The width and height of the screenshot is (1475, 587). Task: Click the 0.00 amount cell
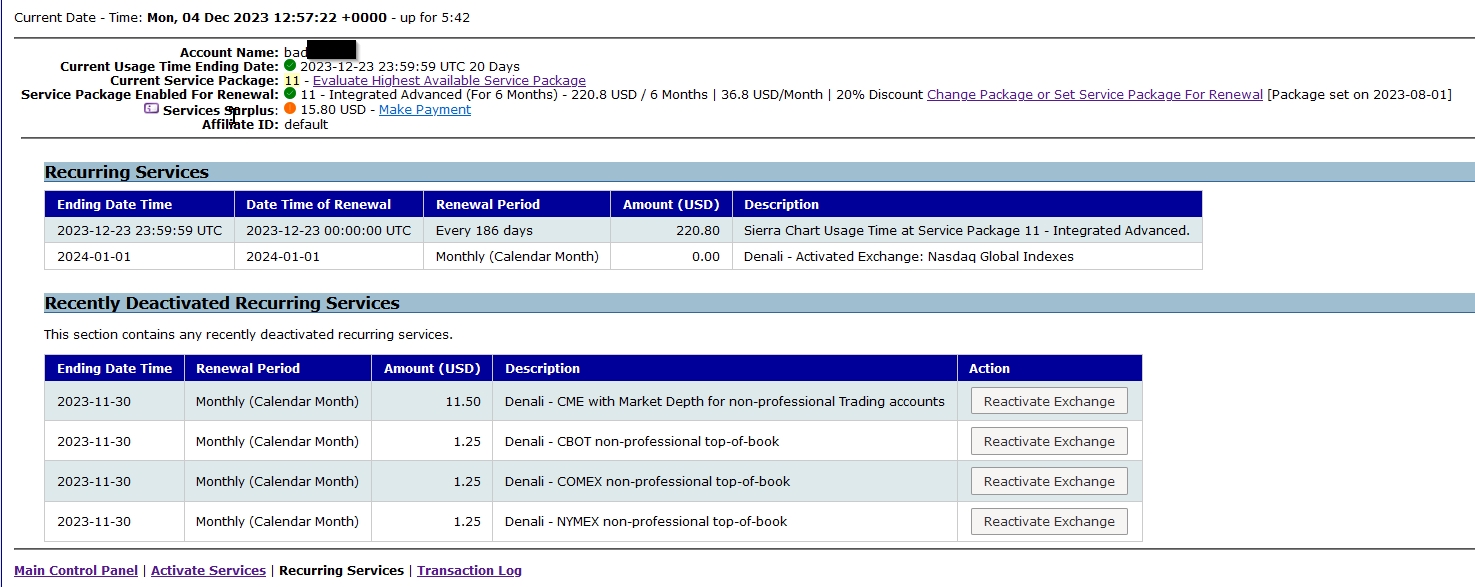[671, 256]
